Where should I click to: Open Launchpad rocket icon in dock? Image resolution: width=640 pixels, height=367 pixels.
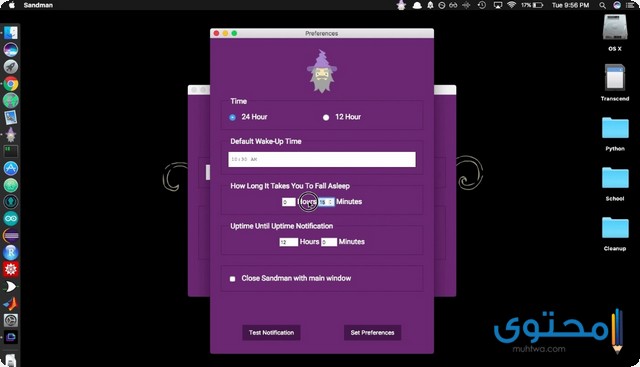11,67
